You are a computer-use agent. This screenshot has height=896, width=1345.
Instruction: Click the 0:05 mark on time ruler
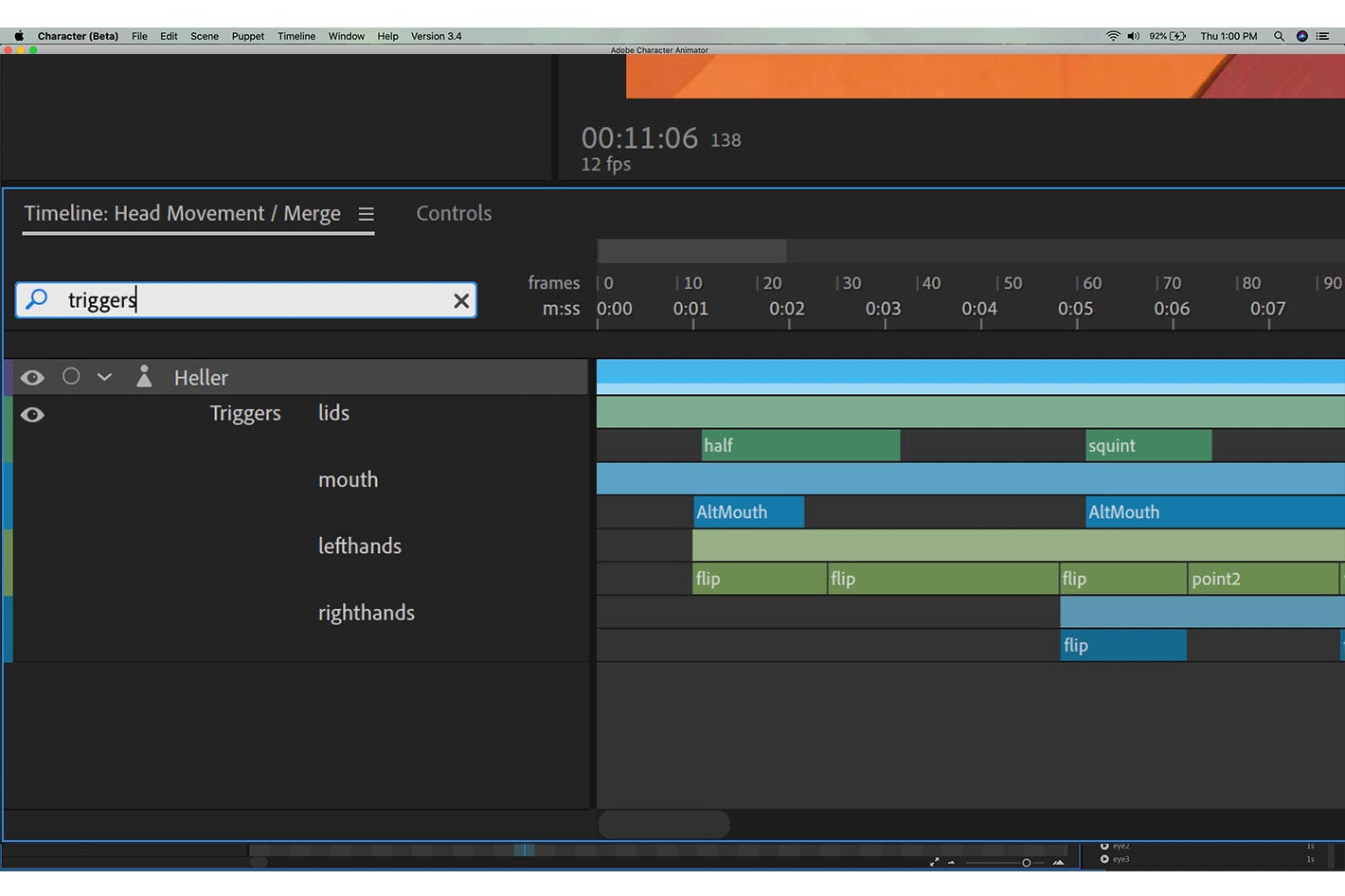[1076, 309]
